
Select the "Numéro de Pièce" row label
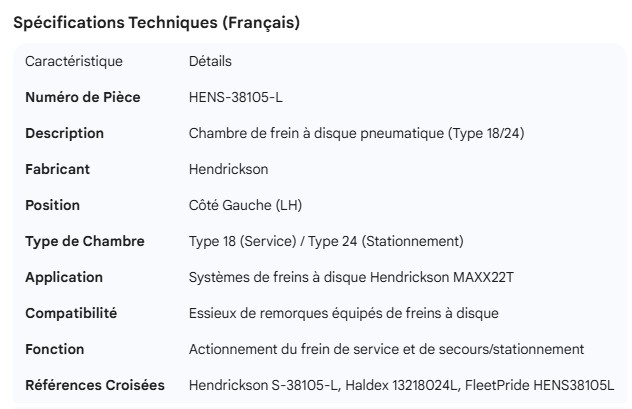pos(82,97)
